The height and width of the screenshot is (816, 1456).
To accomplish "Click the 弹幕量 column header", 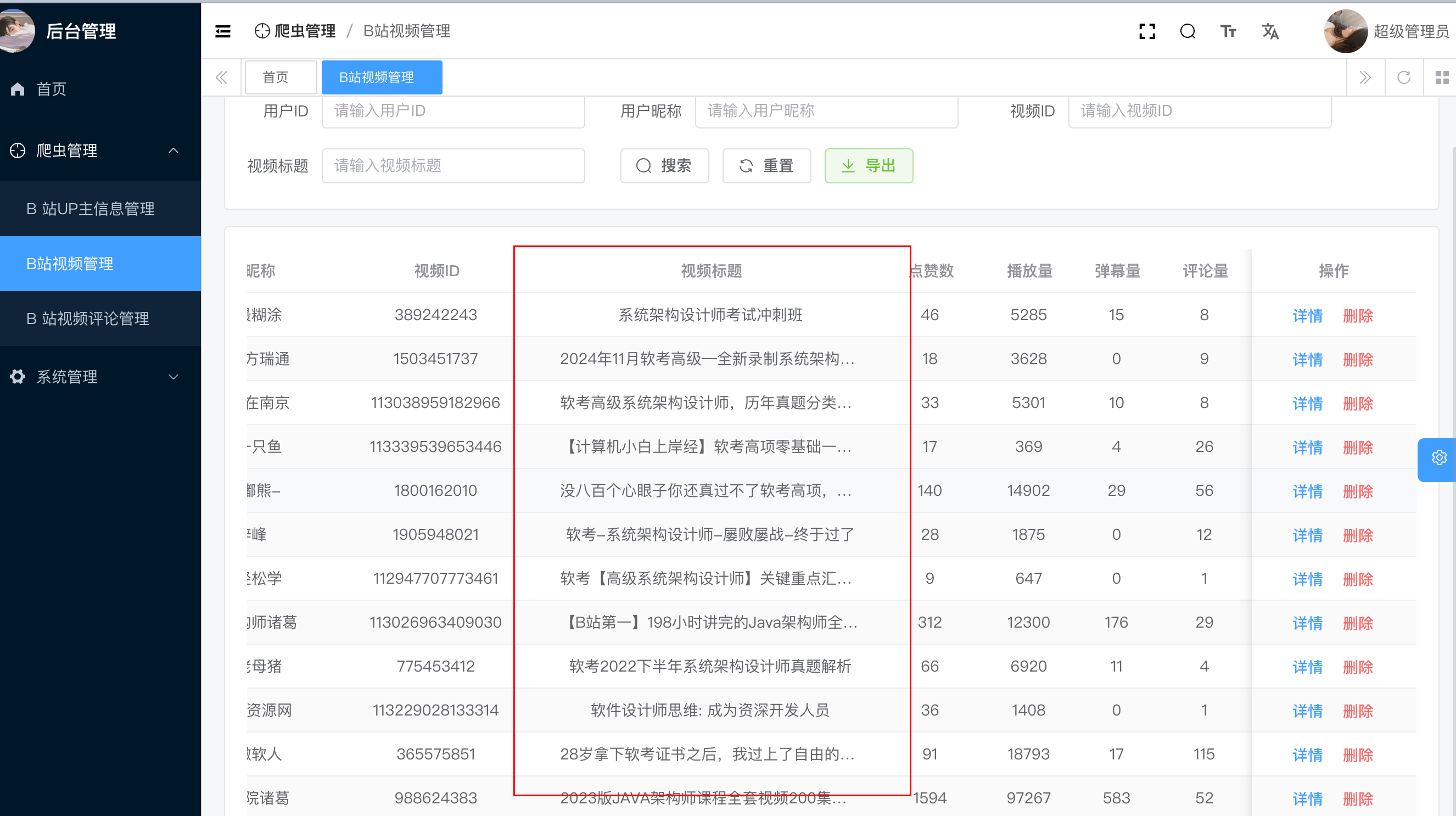I will [1117, 271].
